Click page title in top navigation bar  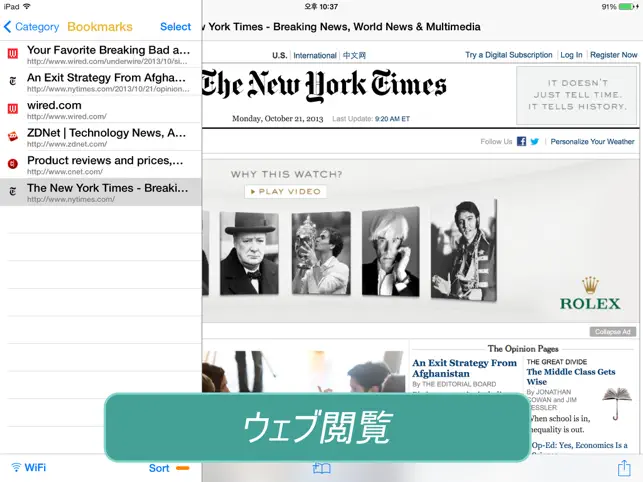(341, 27)
